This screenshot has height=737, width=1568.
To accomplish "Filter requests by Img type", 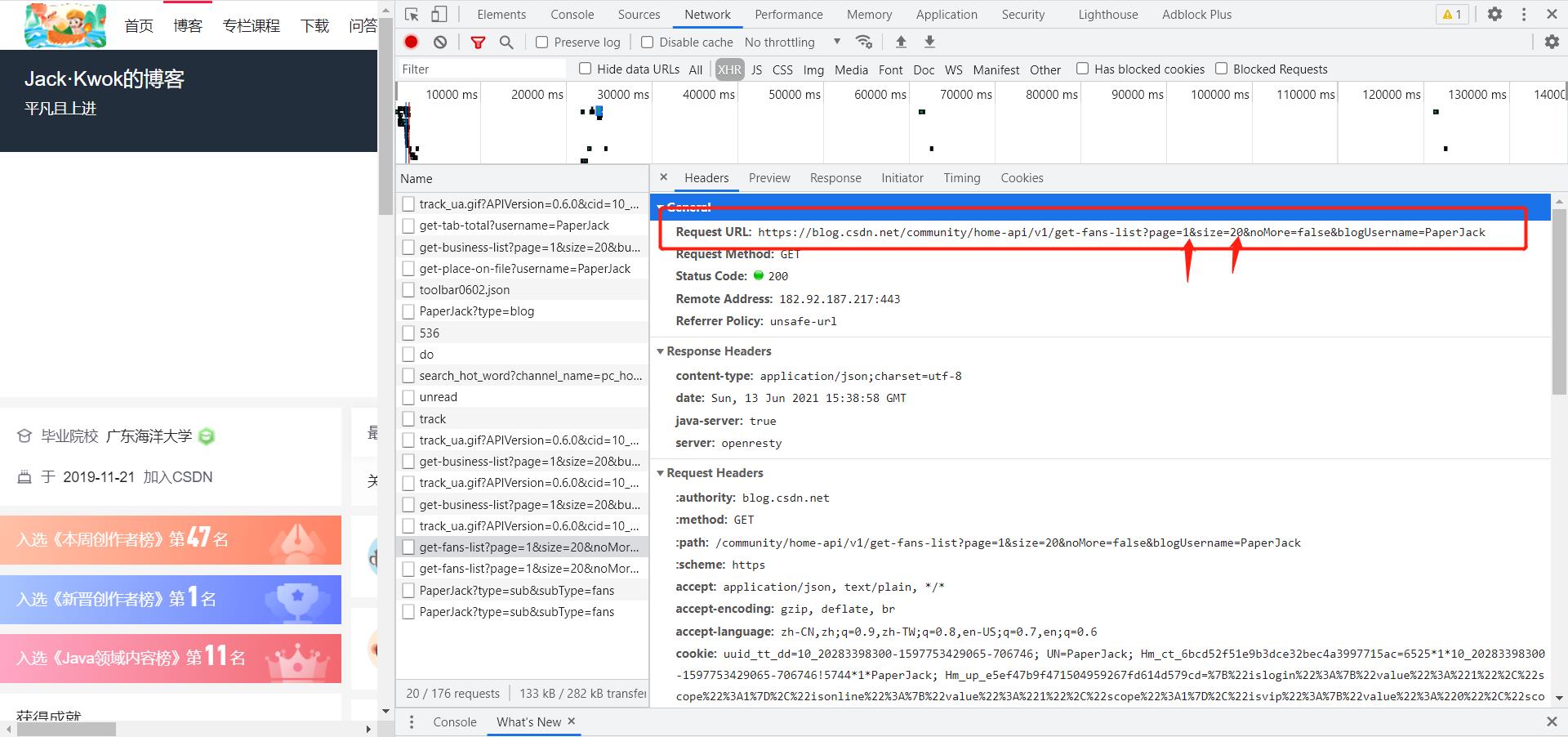I will [813, 69].
